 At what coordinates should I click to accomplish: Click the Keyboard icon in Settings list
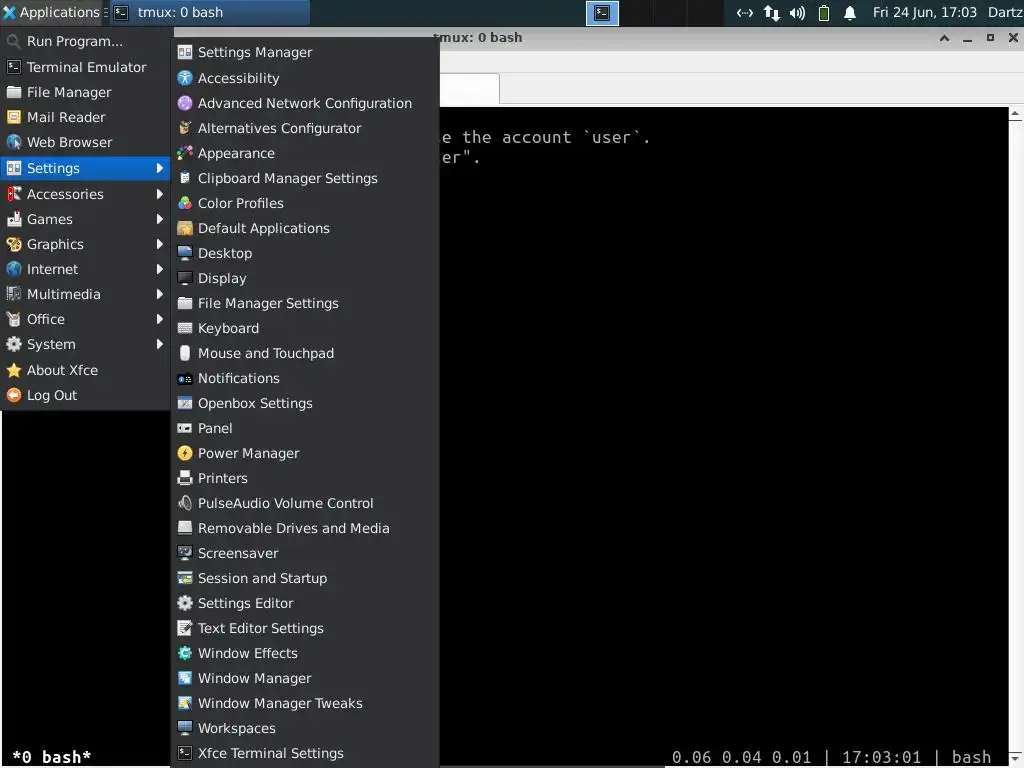(185, 328)
